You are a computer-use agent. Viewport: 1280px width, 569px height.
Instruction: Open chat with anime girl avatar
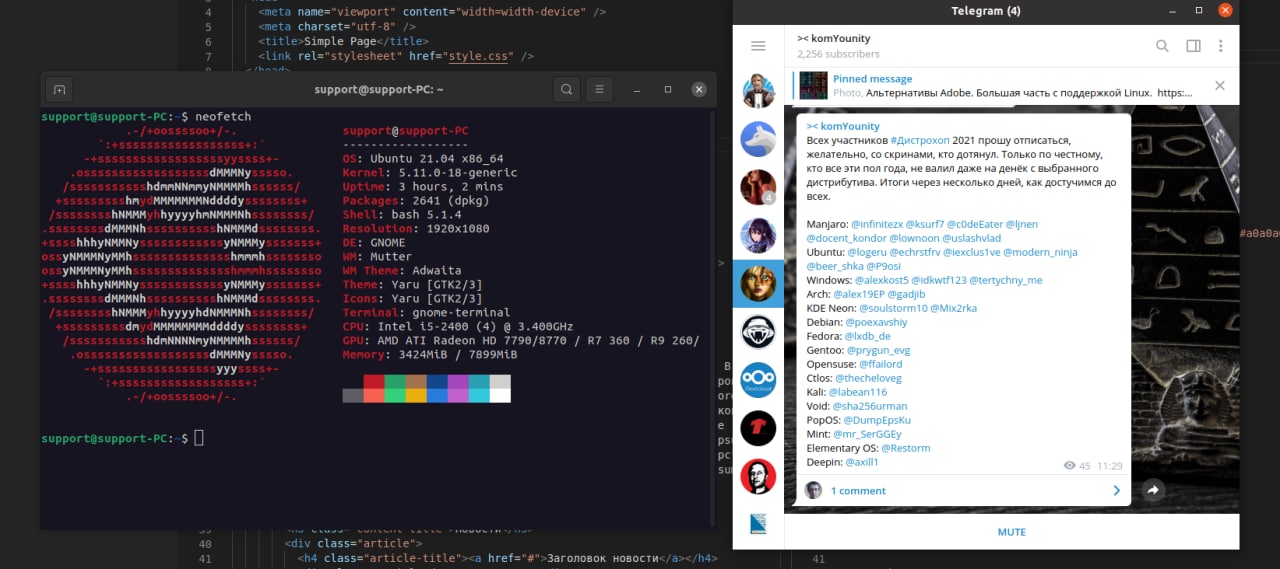[758, 235]
